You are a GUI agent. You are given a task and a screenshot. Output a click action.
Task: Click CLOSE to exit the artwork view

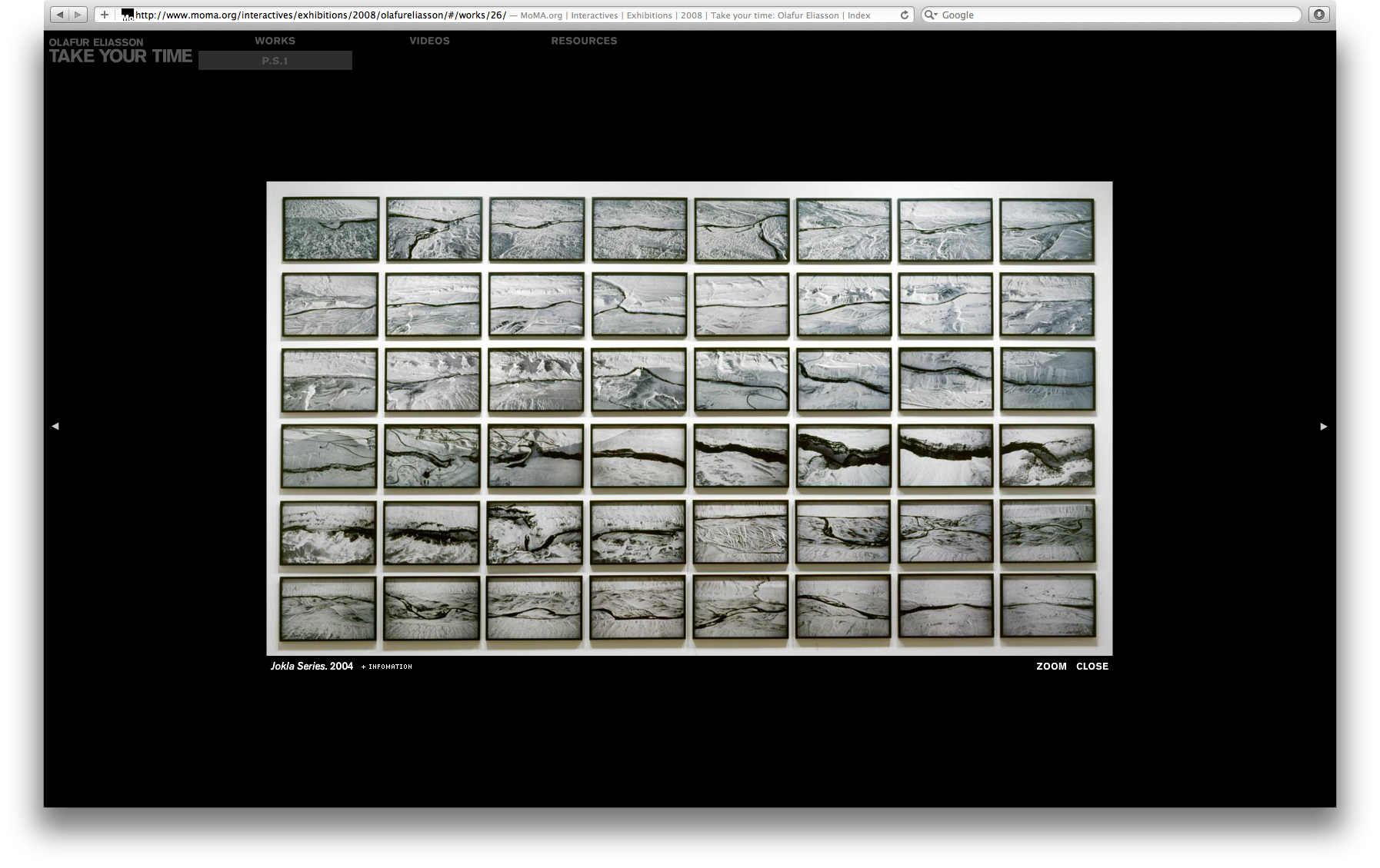pos(1092,666)
